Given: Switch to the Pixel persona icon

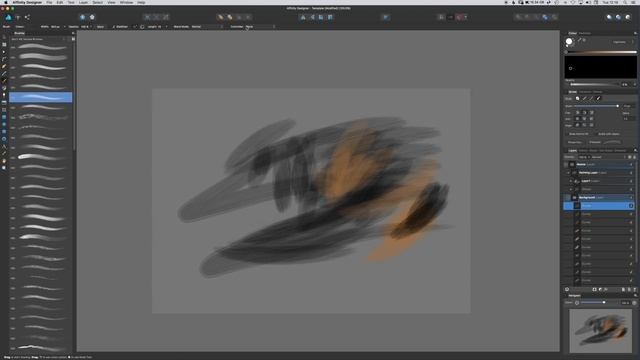Looking at the screenshot, I should pyautogui.click(x=18, y=17).
